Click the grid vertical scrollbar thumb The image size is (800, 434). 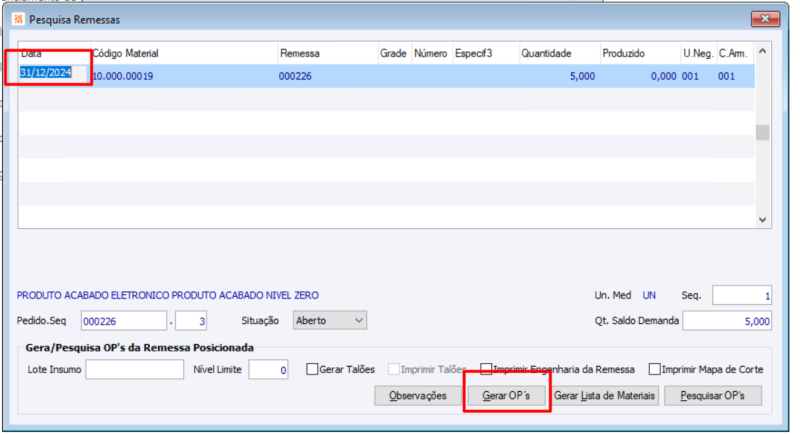(762, 133)
